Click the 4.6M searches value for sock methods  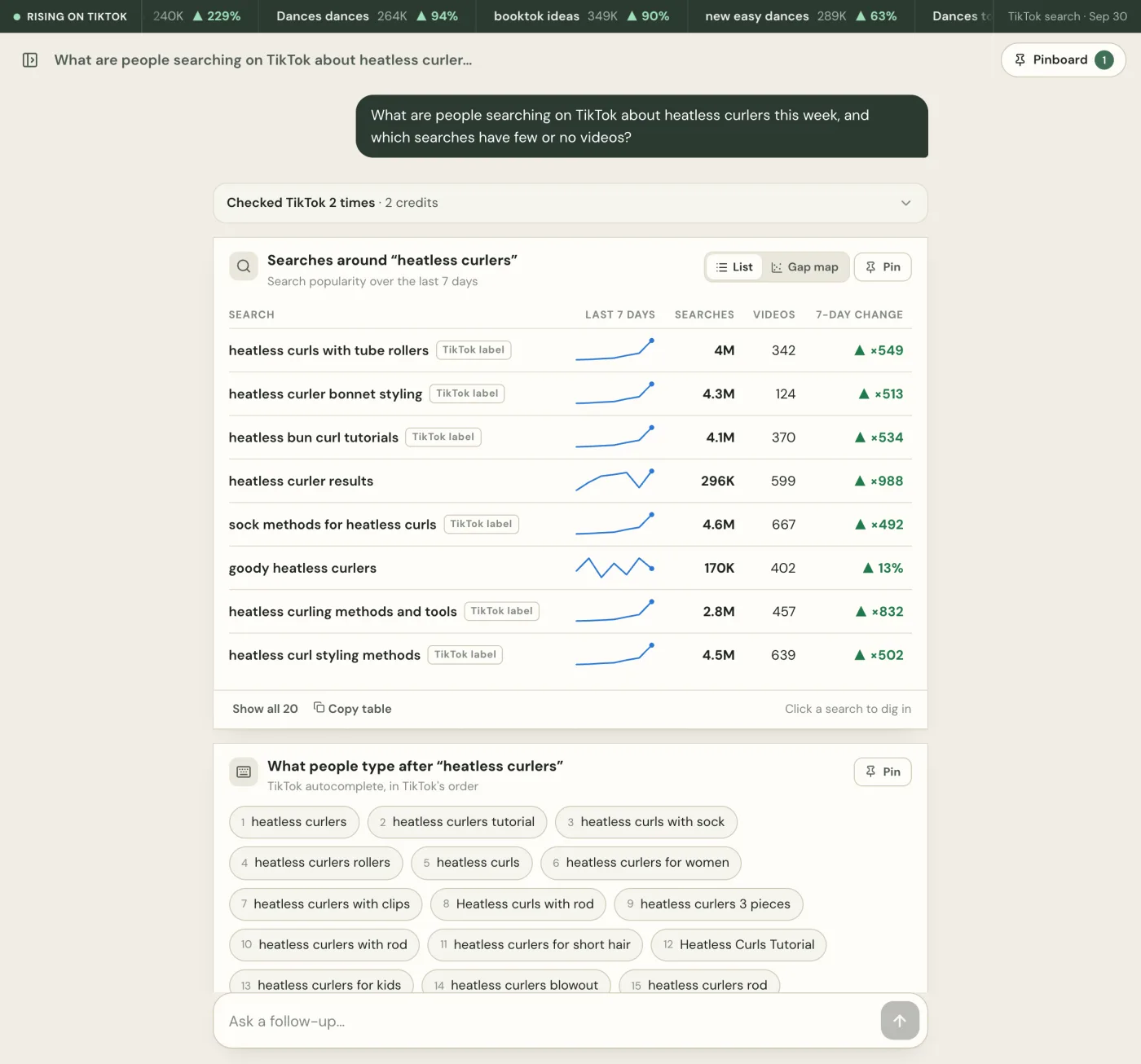click(718, 525)
